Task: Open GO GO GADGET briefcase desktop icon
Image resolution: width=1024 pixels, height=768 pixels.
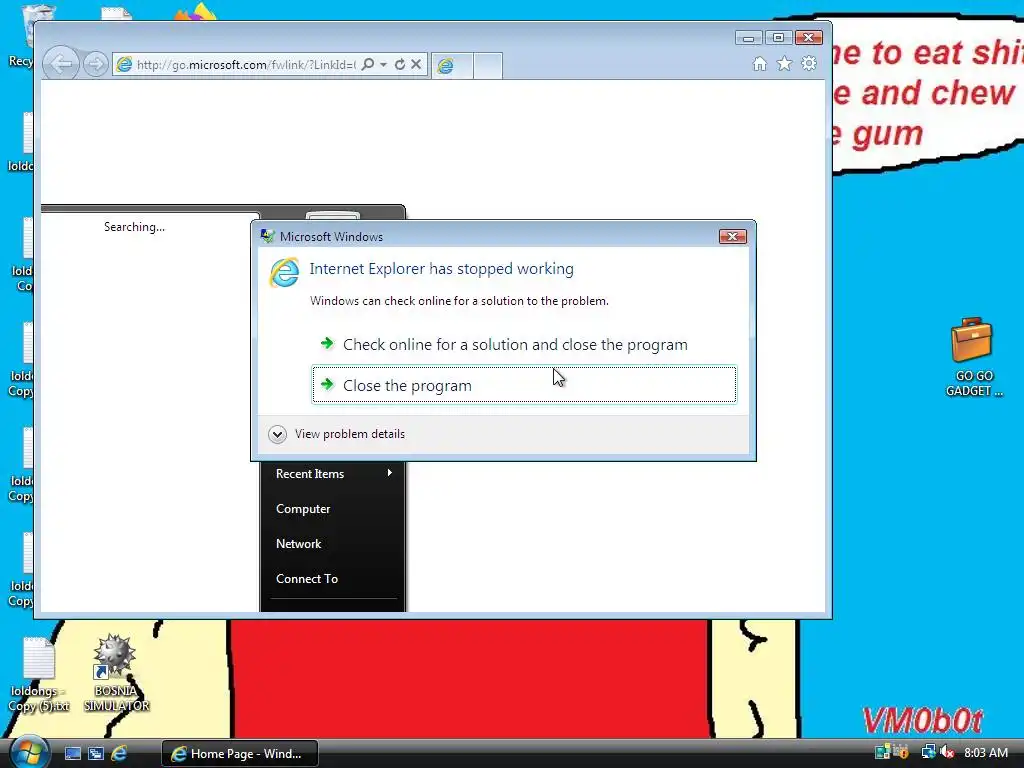Action: [x=973, y=357]
